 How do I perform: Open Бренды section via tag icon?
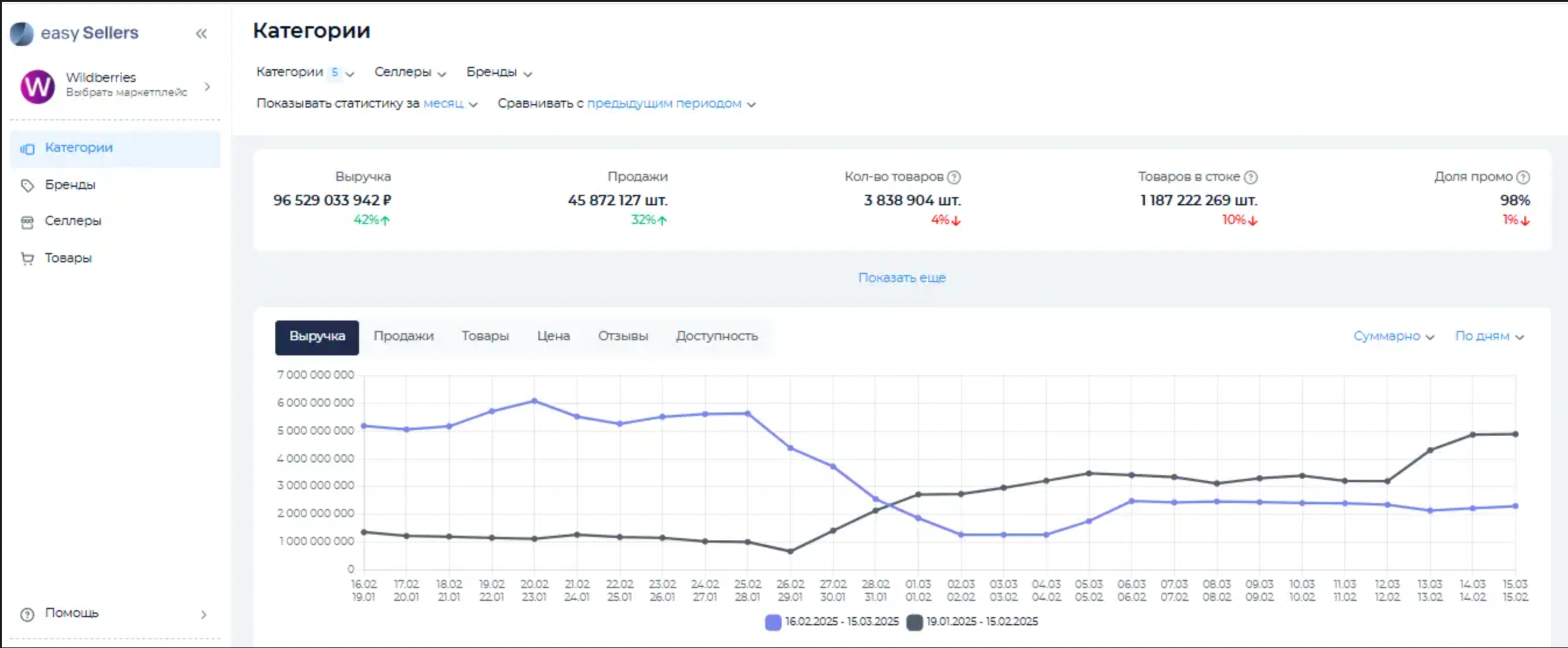pyautogui.click(x=27, y=186)
